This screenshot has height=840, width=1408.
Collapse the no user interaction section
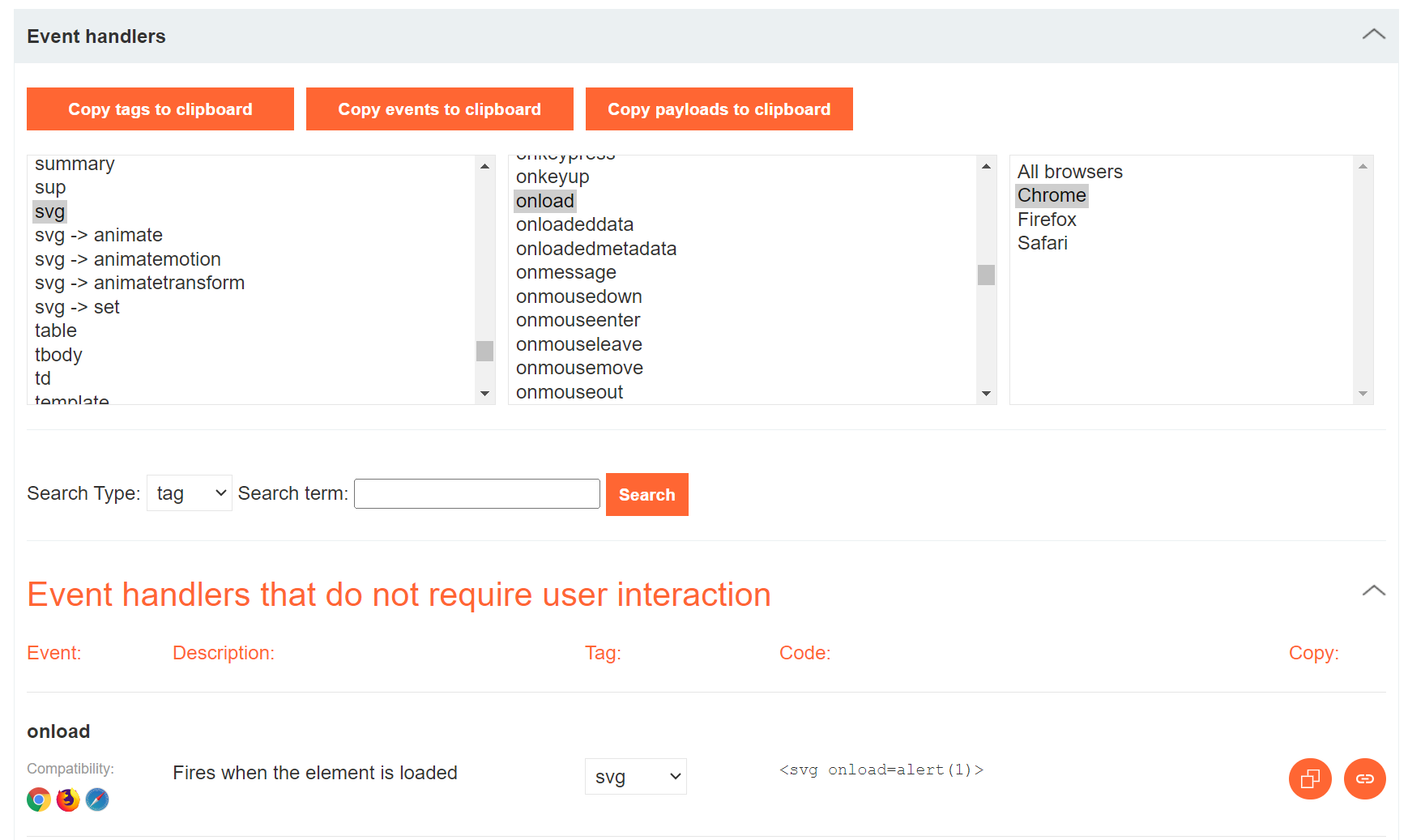pyautogui.click(x=1373, y=591)
